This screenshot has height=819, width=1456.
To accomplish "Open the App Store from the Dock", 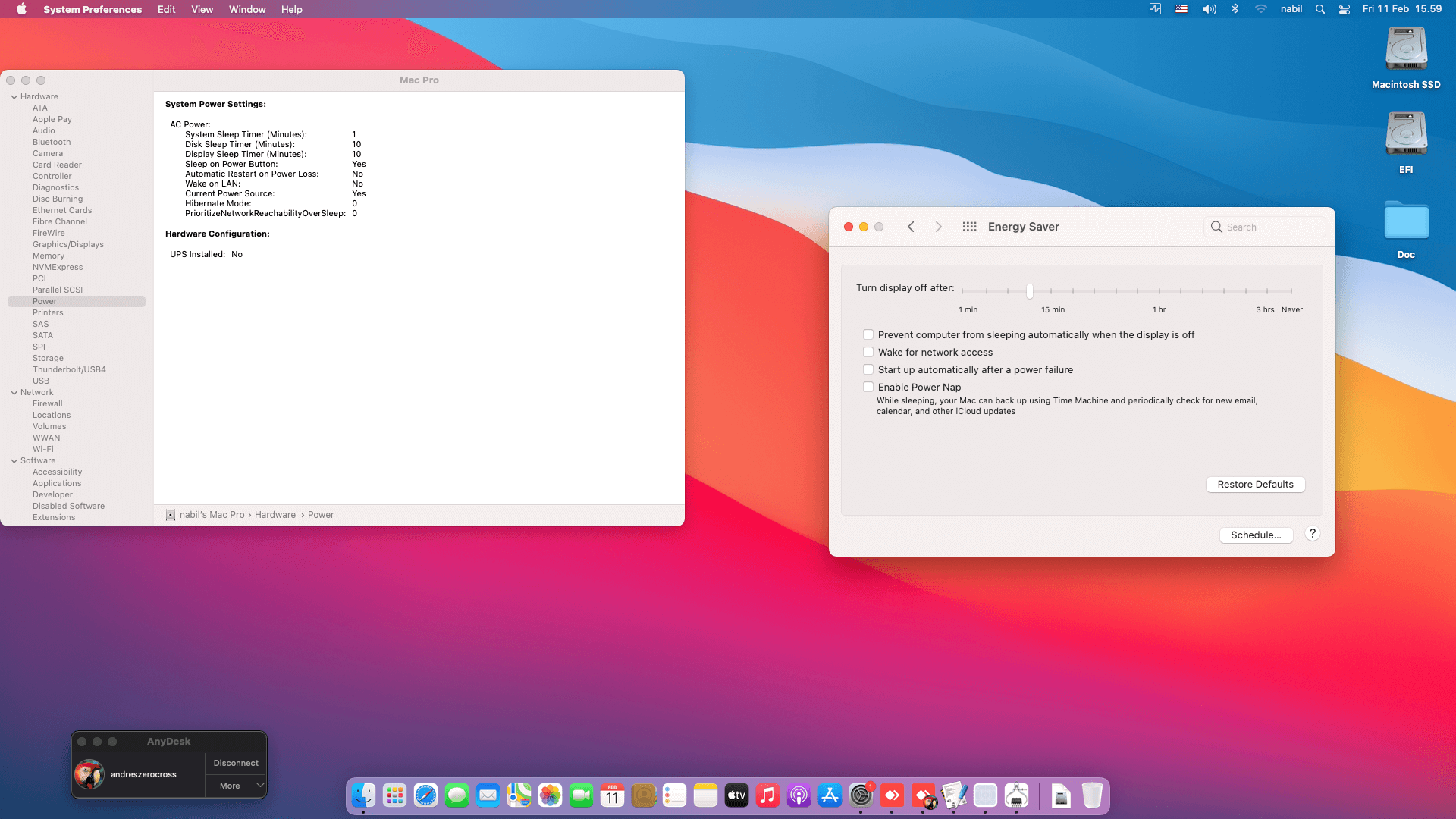I will point(830,795).
